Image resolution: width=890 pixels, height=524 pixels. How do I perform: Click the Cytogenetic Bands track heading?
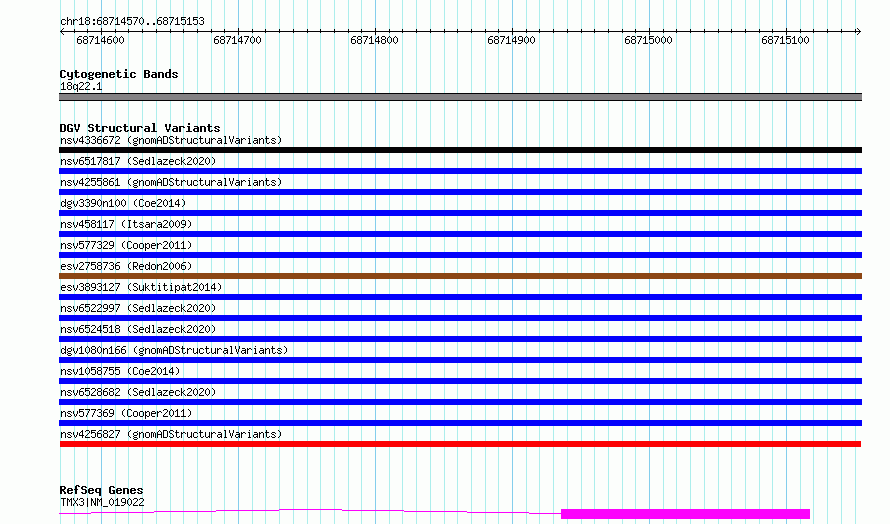(119, 74)
